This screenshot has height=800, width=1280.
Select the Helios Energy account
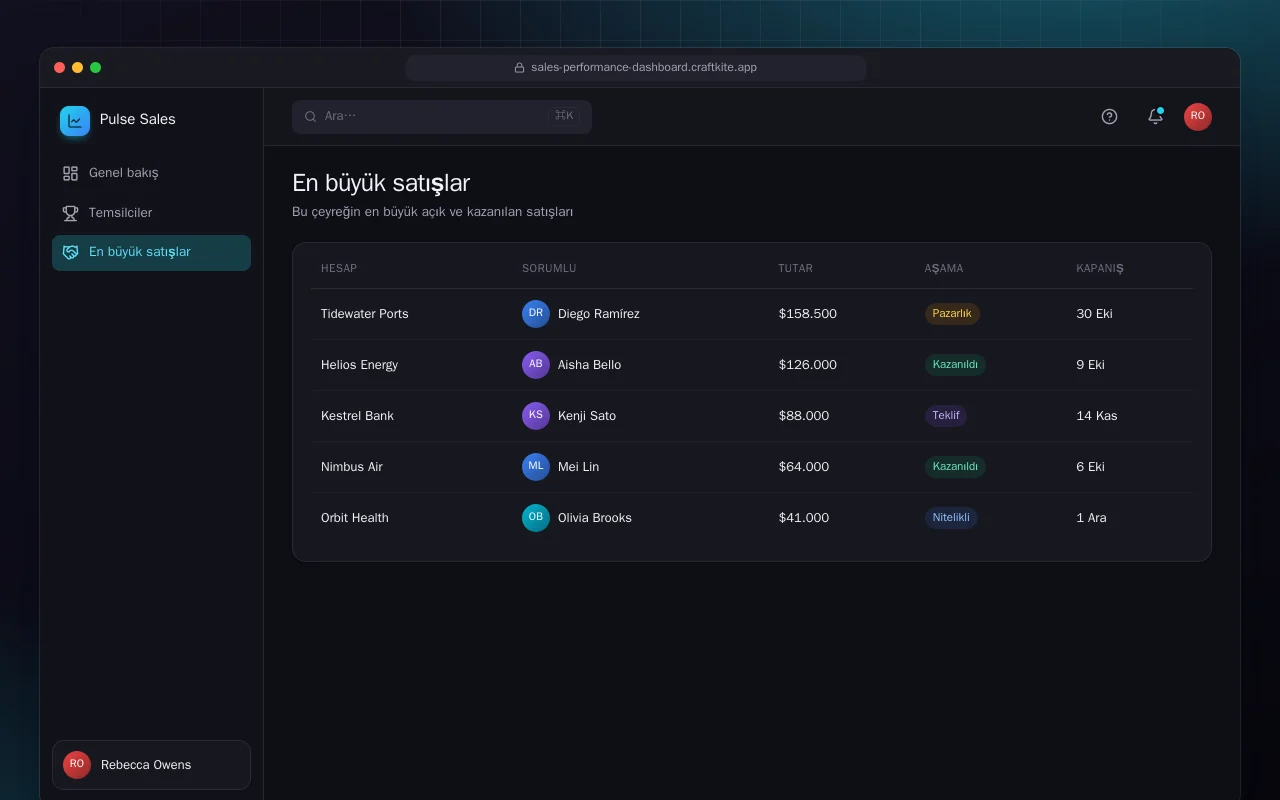[359, 365]
